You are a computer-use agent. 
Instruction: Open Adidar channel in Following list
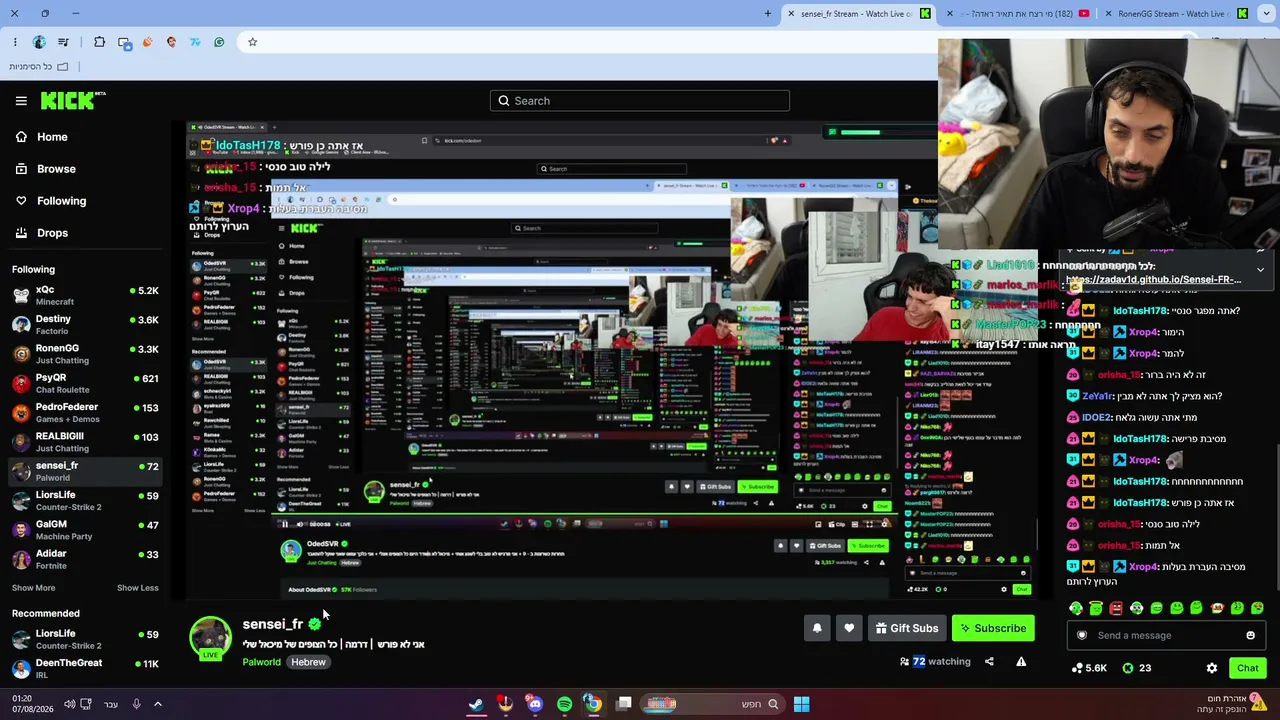click(85, 558)
